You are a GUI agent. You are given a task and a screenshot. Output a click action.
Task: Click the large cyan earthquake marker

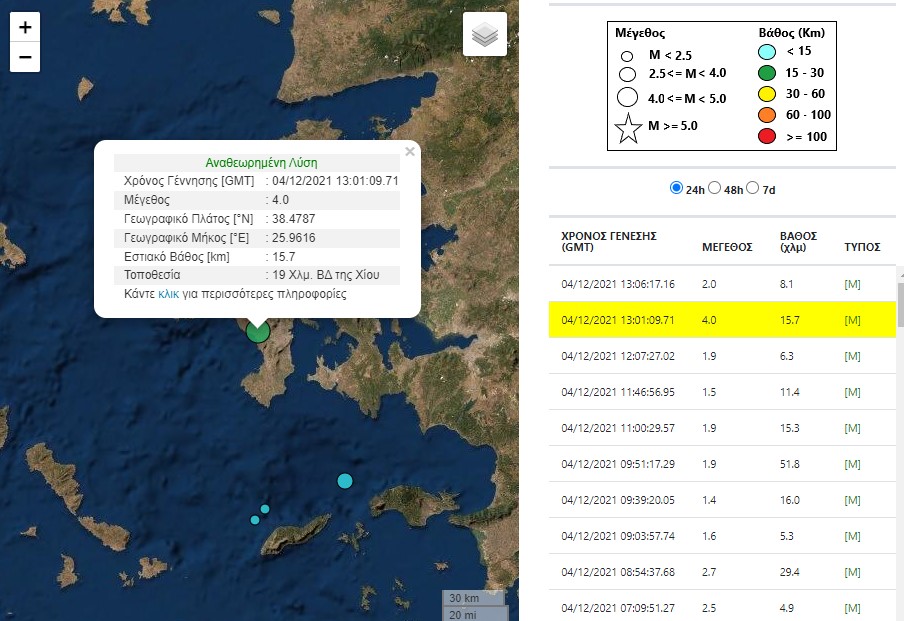click(345, 481)
